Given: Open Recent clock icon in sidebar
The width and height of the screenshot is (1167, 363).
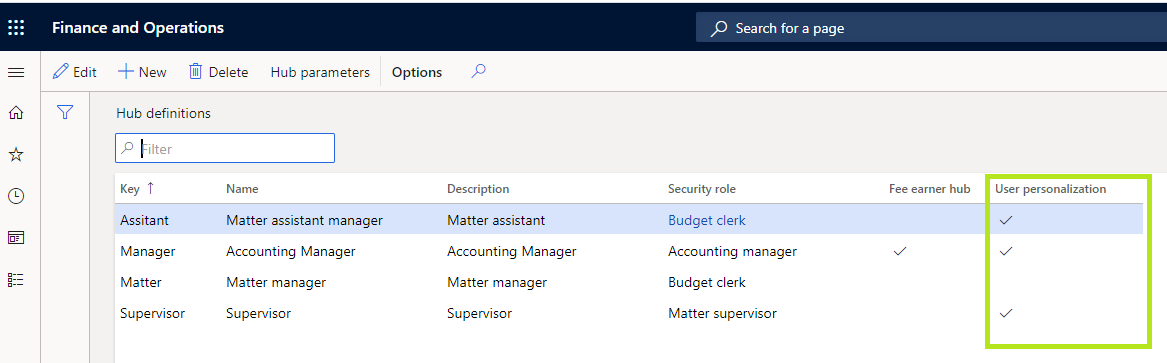Looking at the screenshot, I should [16, 196].
